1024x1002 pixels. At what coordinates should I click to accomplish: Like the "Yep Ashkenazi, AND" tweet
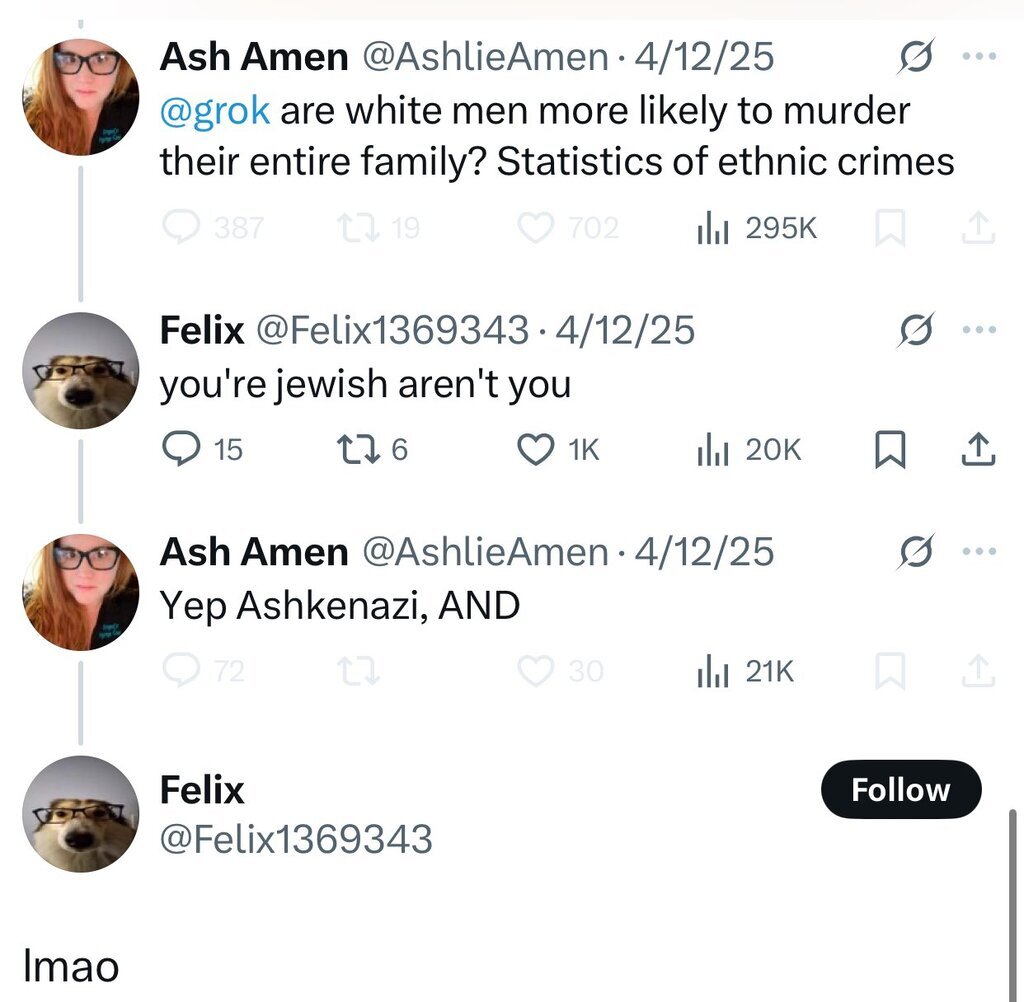[x=536, y=671]
